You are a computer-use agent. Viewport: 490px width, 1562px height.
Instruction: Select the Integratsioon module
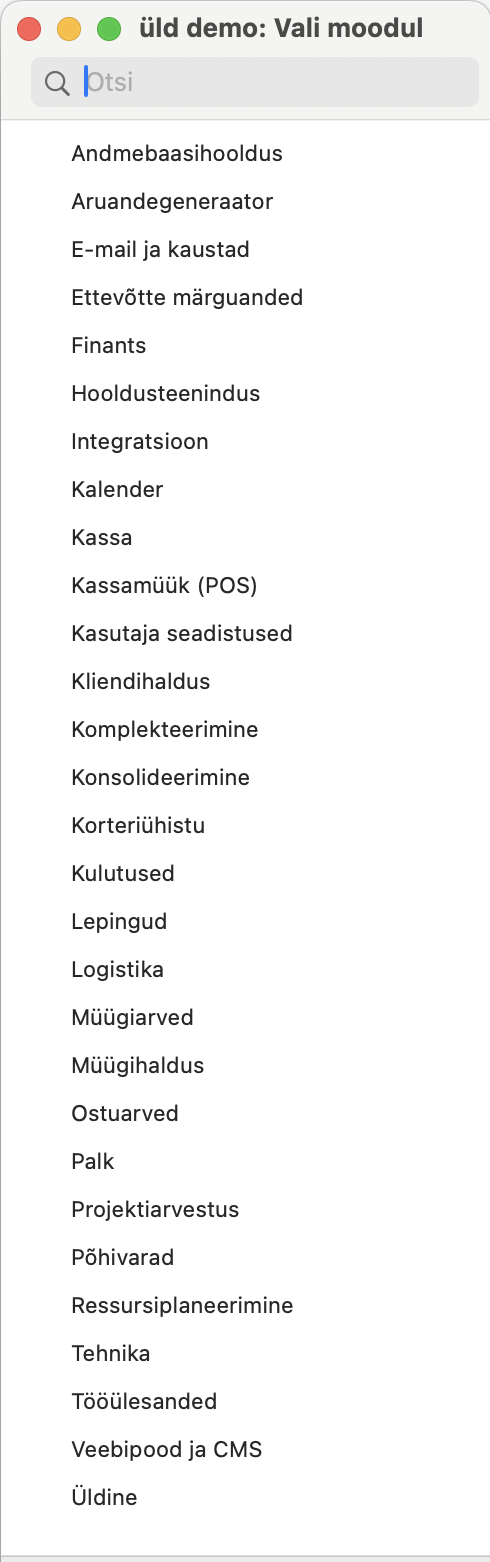[x=140, y=442]
